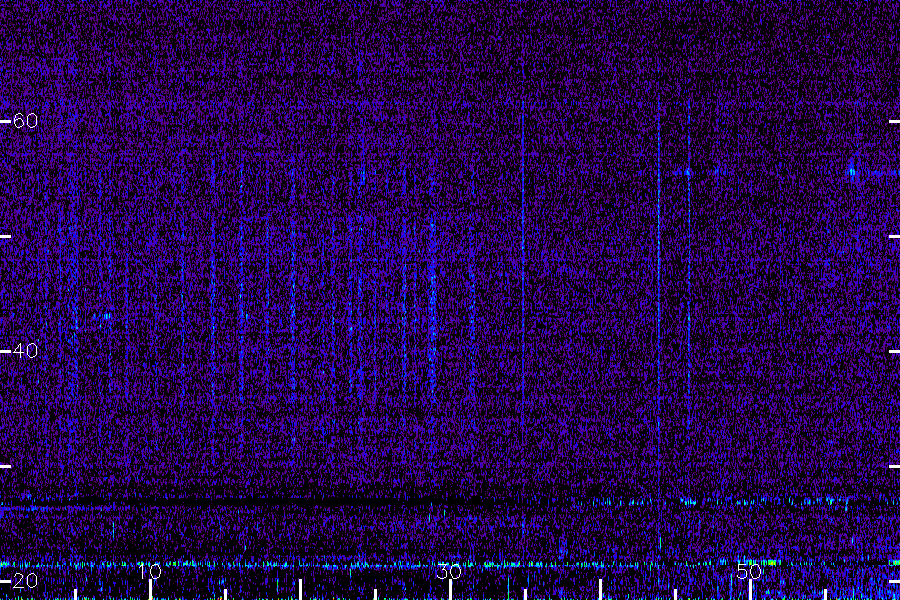This screenshot has height=600, width=900.
Task: Click the 60 label on the vertical axis
Action: pos(25,121)
